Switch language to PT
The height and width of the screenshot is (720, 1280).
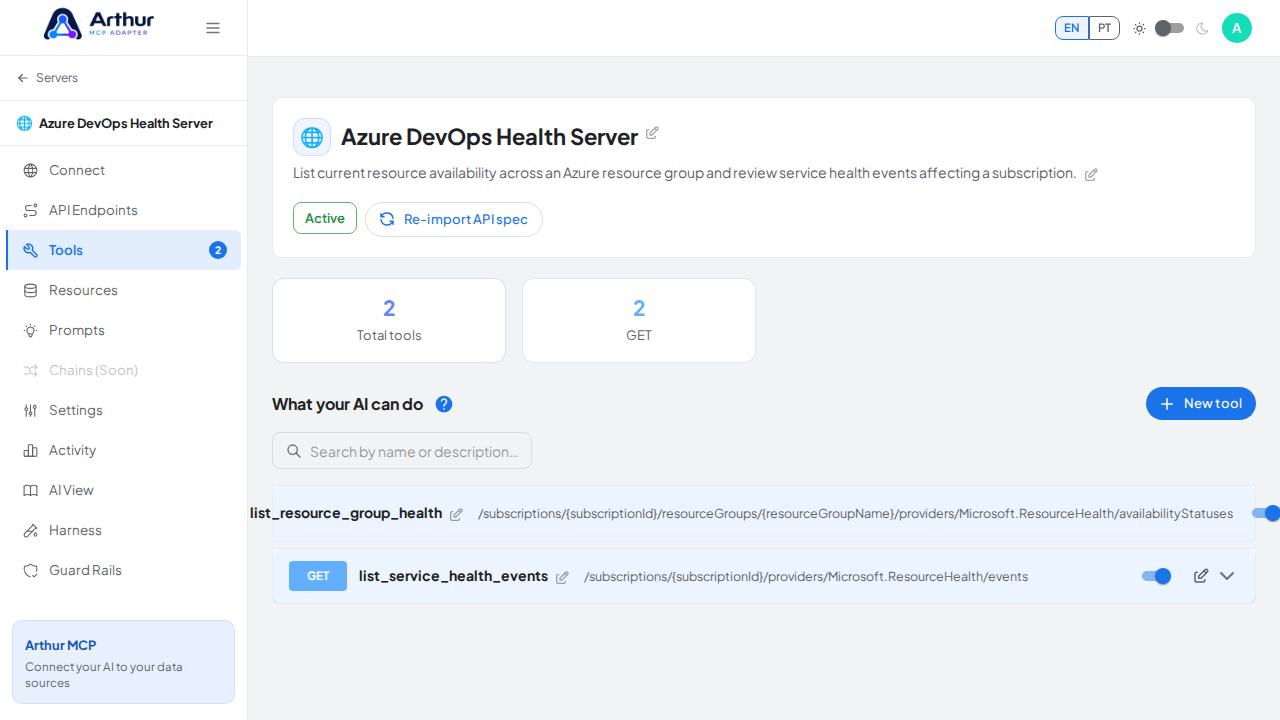[1104, 28]
